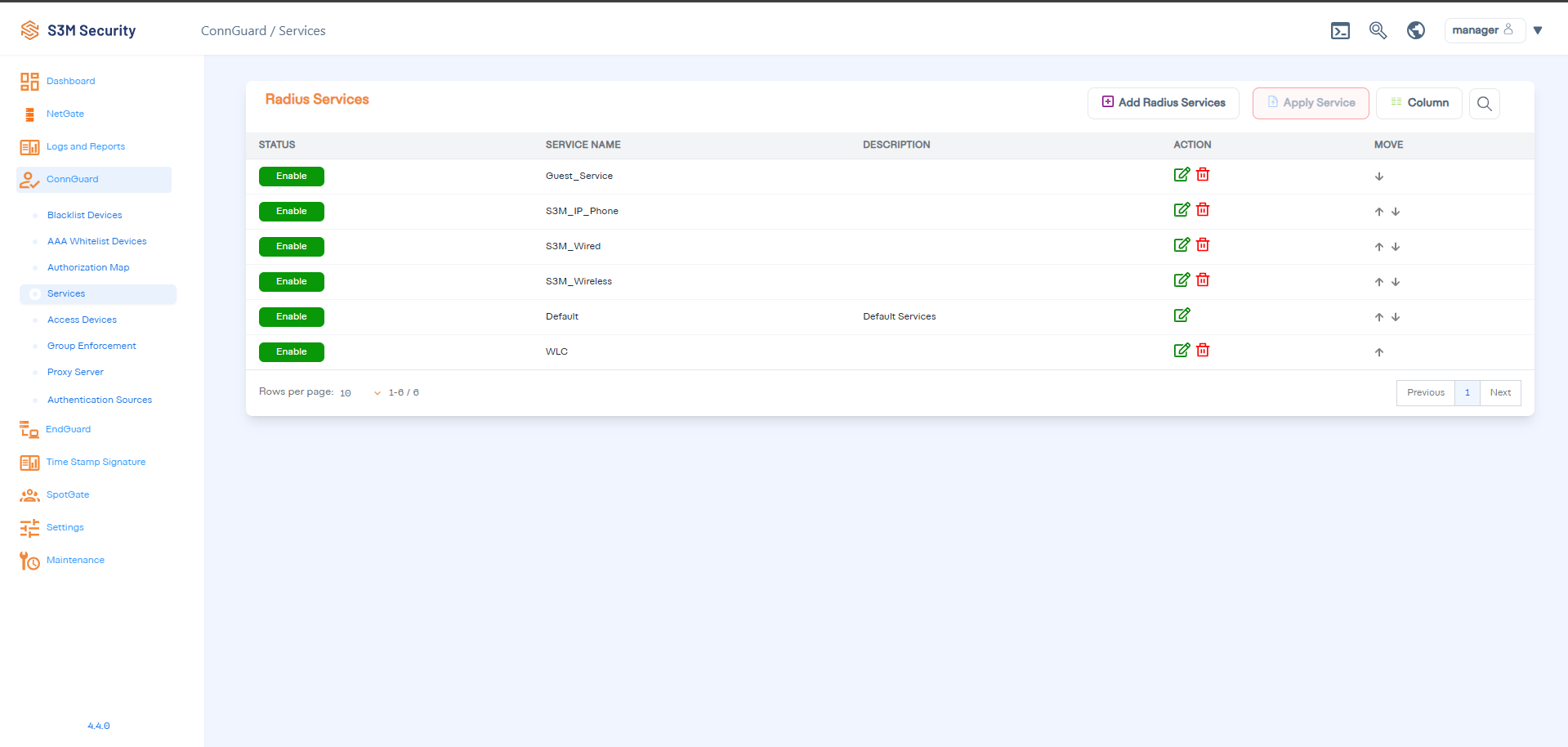Move S3M_IP_Phone up one row
Screen dimensions: 1568x747
tap(1379, 212)
